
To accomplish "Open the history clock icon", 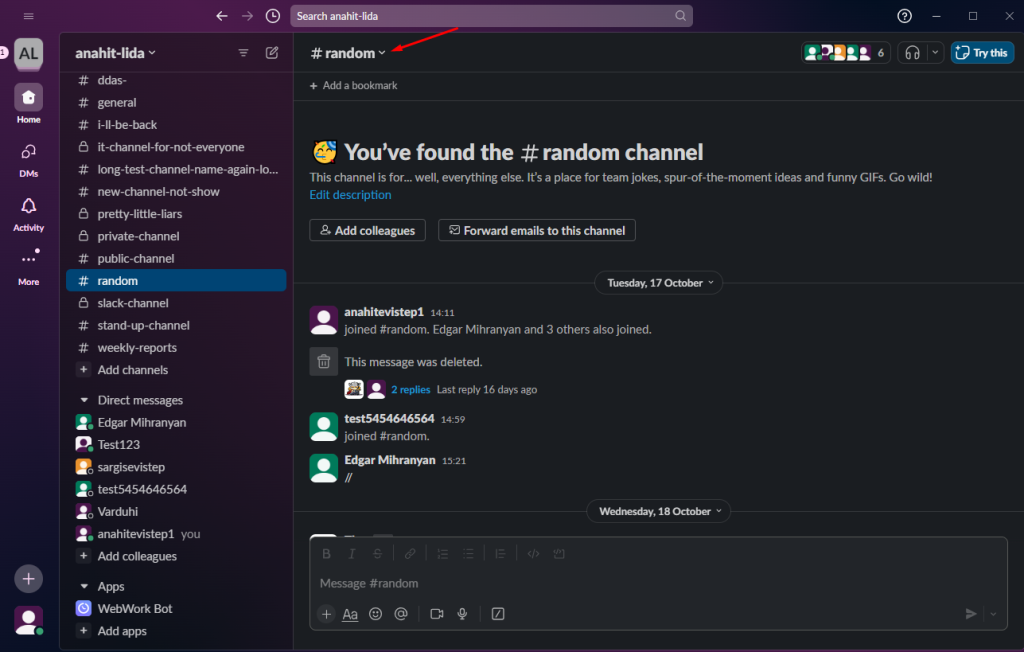I will tap(273, 16).
